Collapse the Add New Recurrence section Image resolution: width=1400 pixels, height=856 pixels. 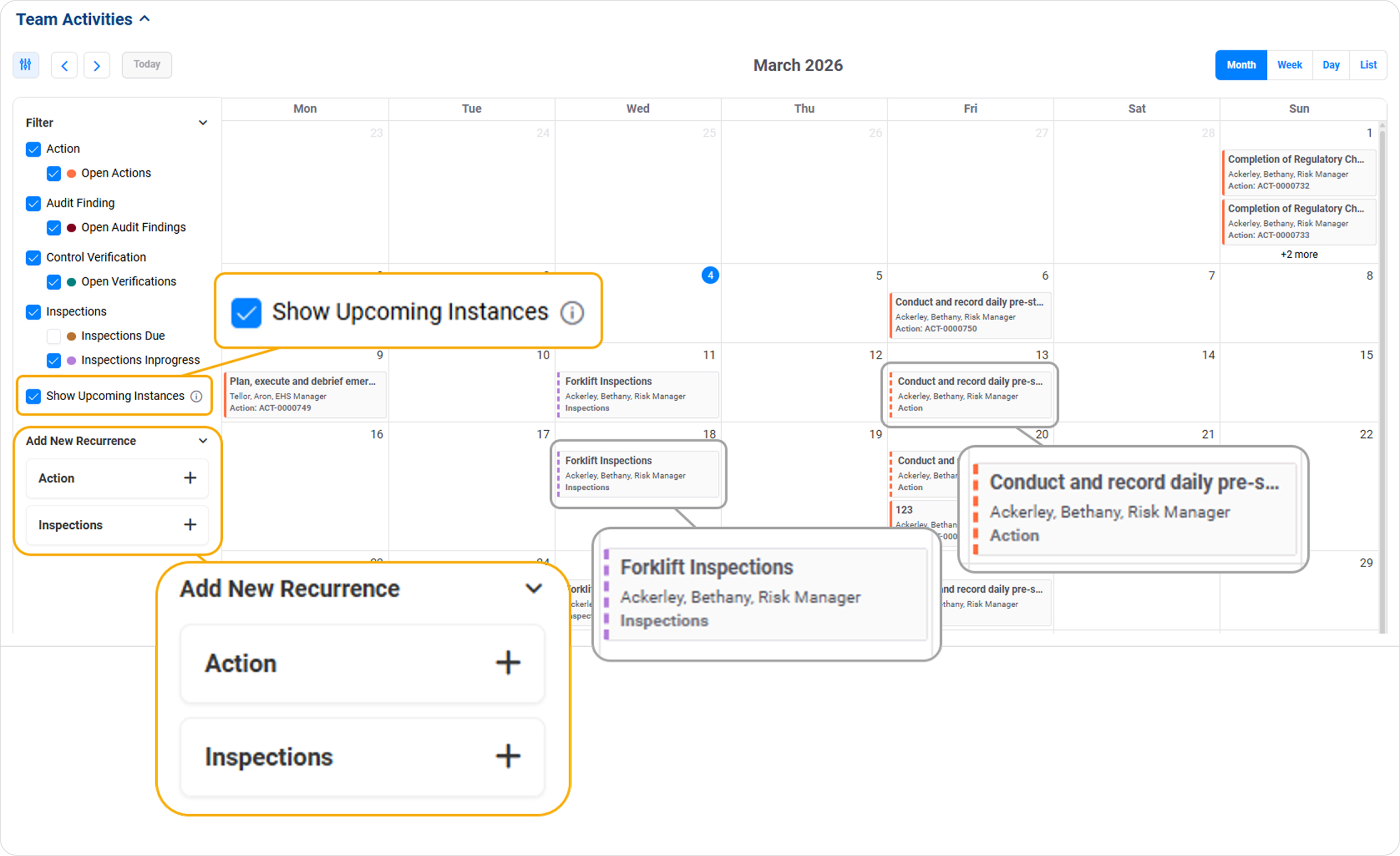pos(203,441)
